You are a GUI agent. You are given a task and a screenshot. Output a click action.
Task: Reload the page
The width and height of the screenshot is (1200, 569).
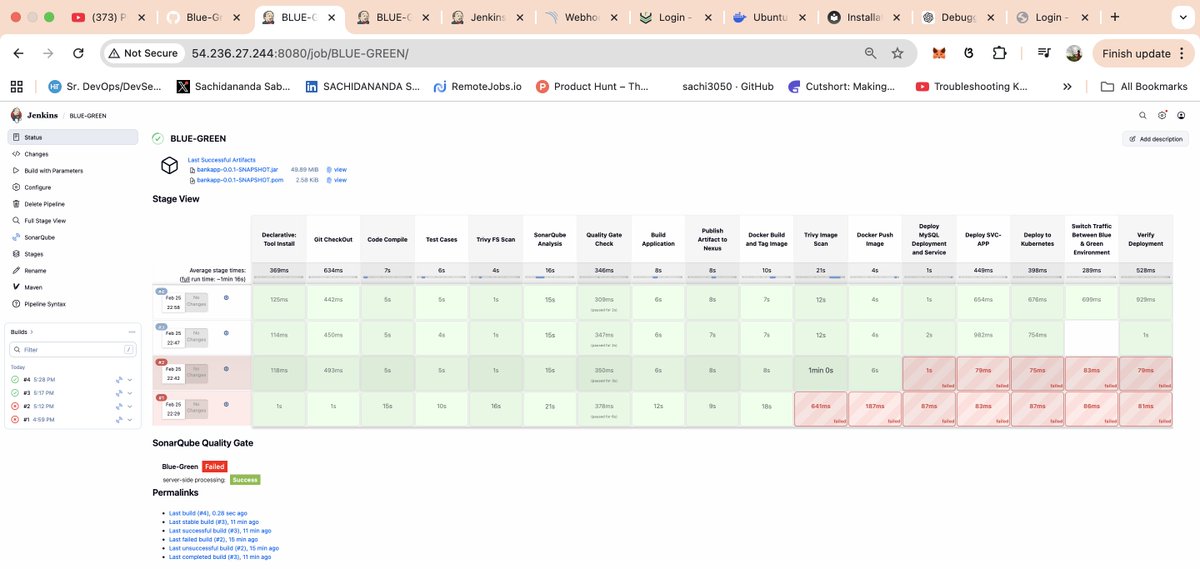(78, 53)
